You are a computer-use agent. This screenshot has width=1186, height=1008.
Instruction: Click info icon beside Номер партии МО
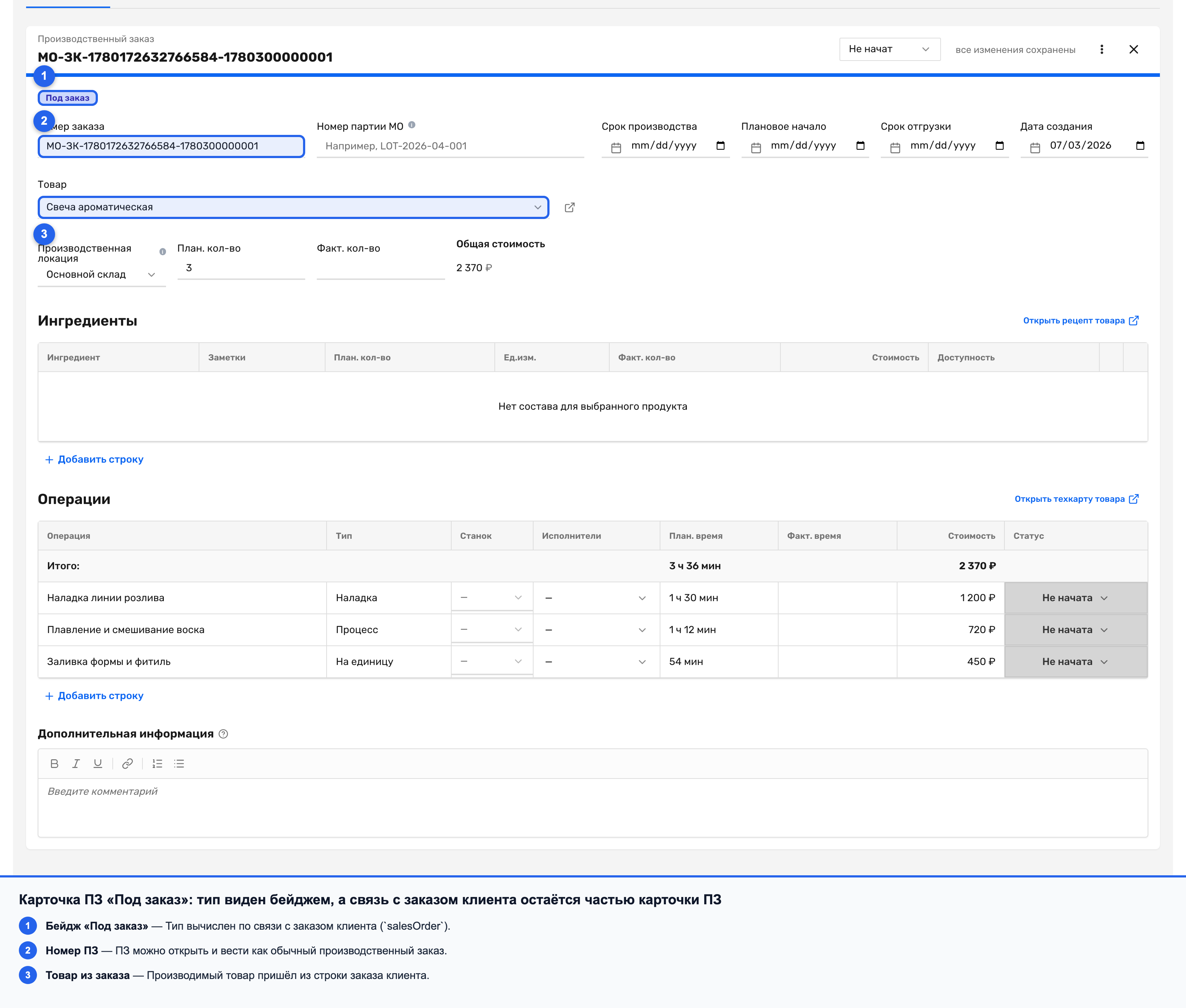pyautogui.click(x=412, y=125)
